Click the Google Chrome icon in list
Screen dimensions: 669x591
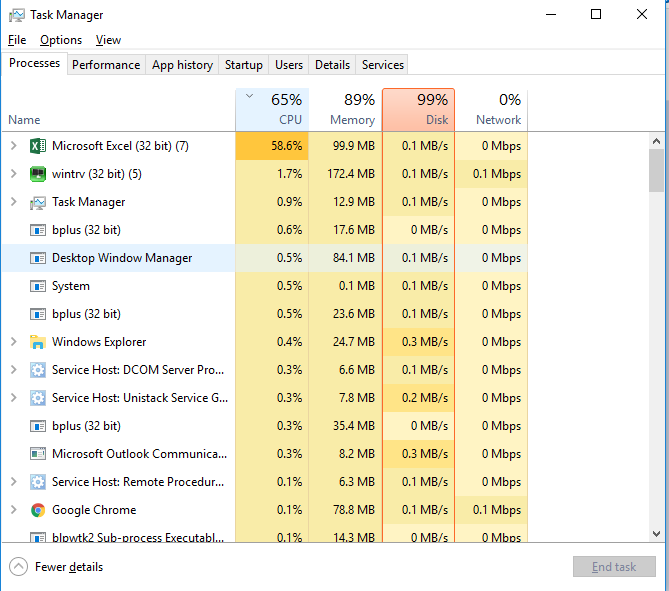click(x=38, y=510)
